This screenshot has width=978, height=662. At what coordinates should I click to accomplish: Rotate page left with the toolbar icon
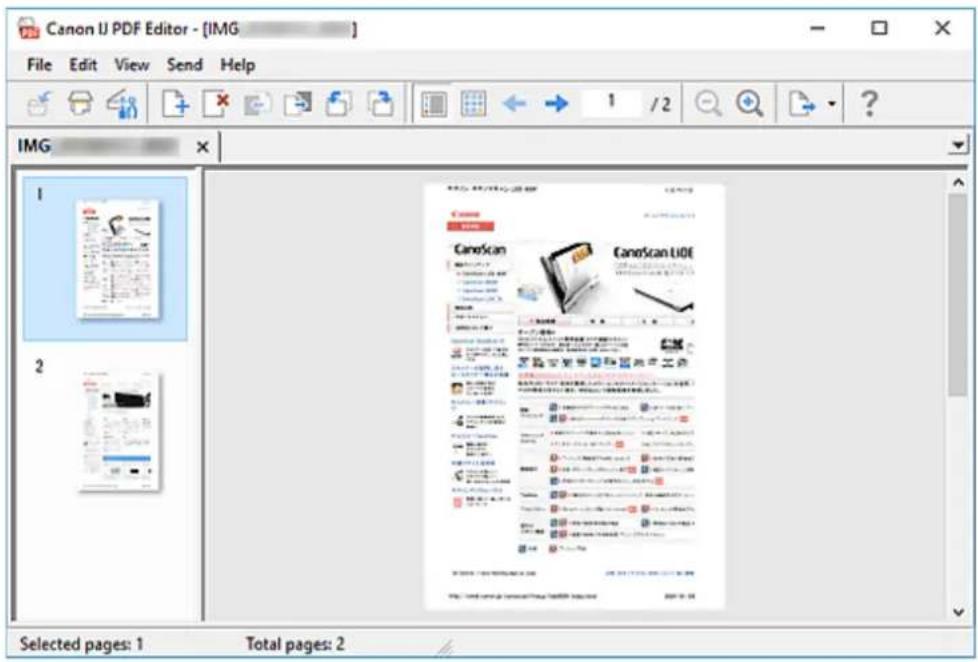pos(339,104)
